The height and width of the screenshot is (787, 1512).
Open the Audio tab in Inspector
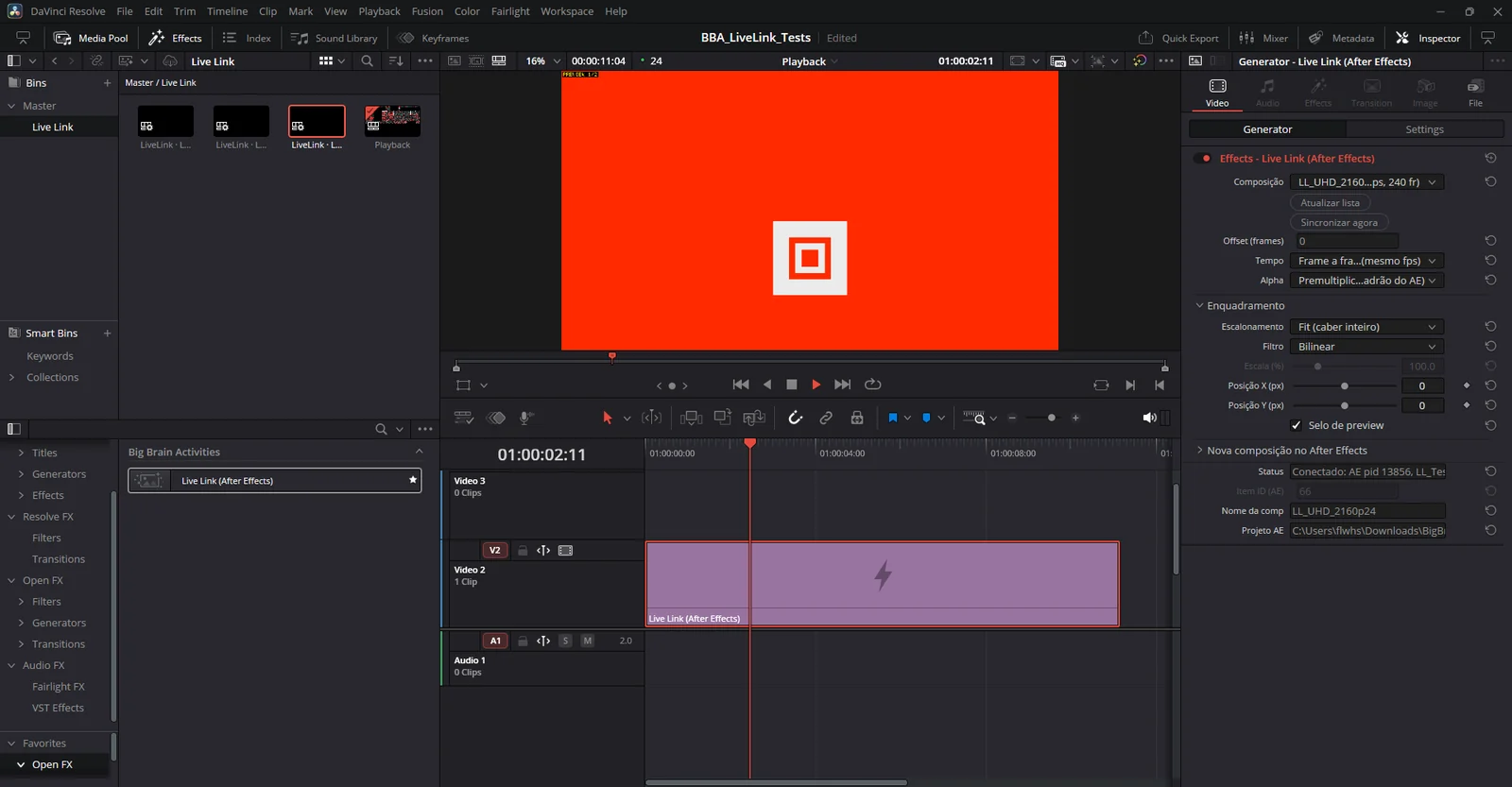click(1267, 92)
